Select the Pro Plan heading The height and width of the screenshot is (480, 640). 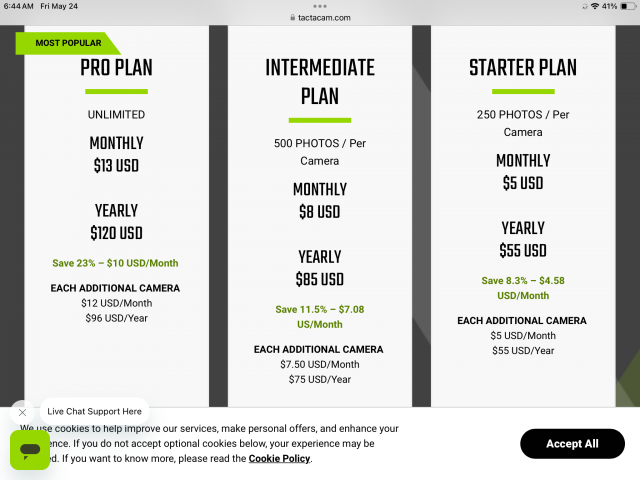coord(116,68)
